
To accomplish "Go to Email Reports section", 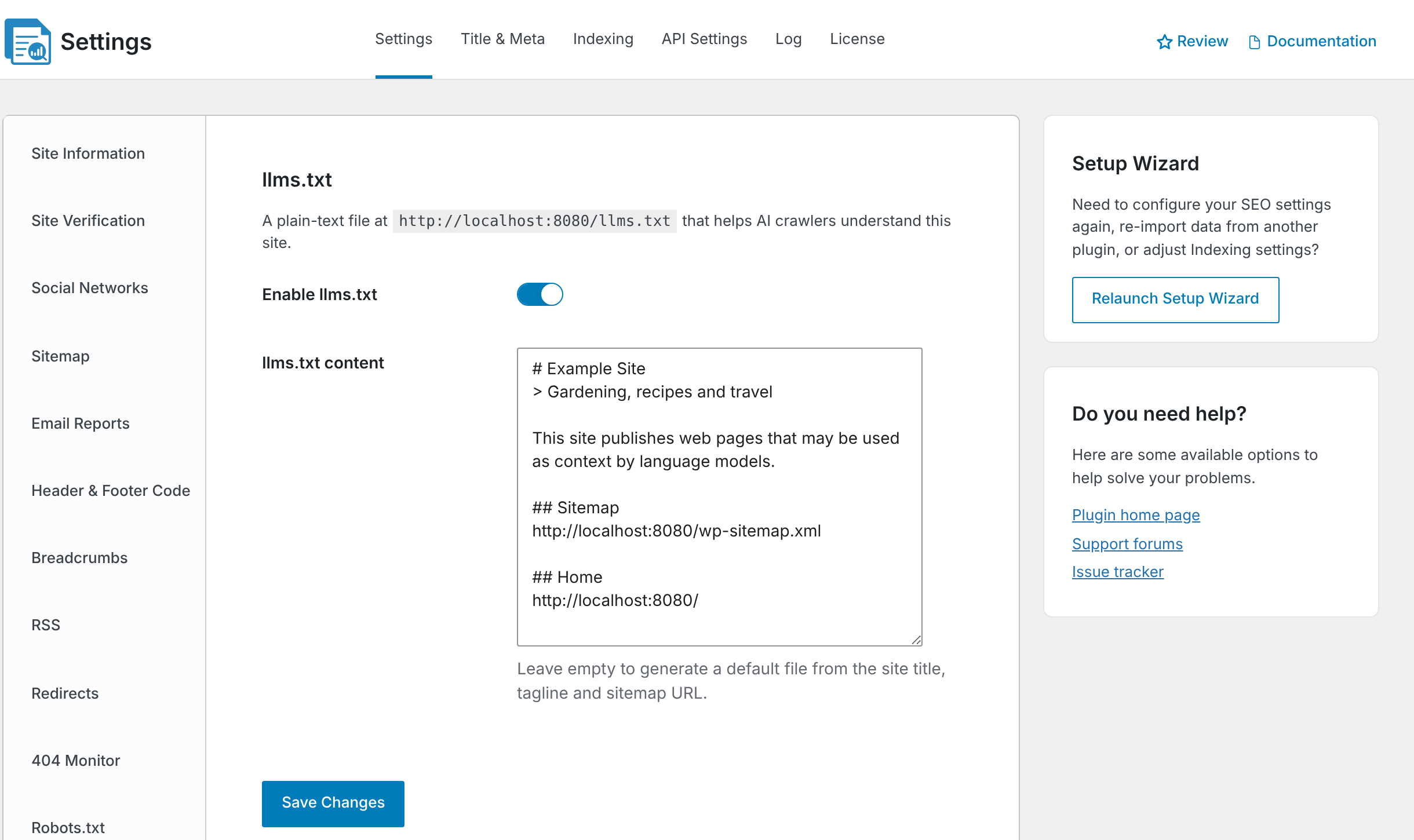I will (81, 423).
